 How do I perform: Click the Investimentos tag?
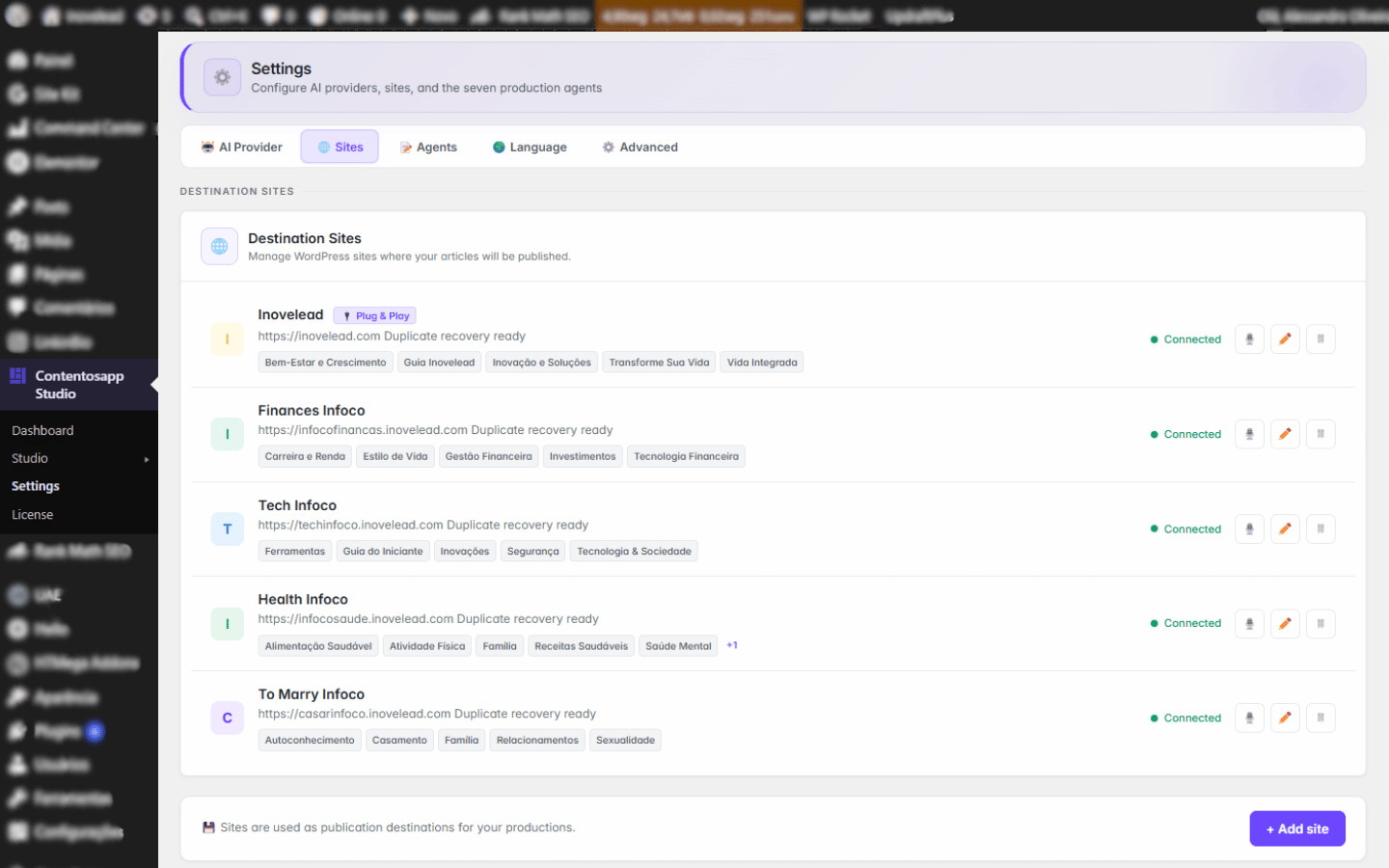[583, 456]
